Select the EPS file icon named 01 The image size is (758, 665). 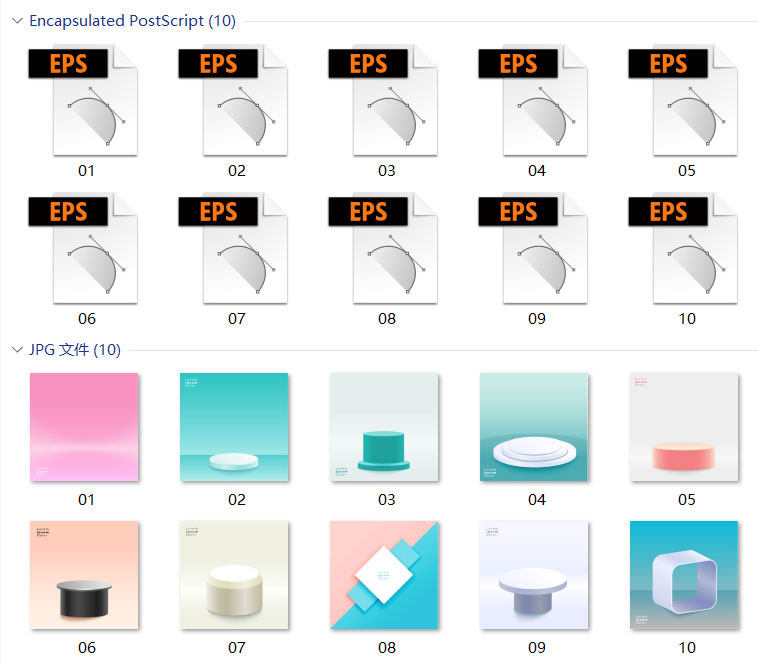[x=83, y=101]
